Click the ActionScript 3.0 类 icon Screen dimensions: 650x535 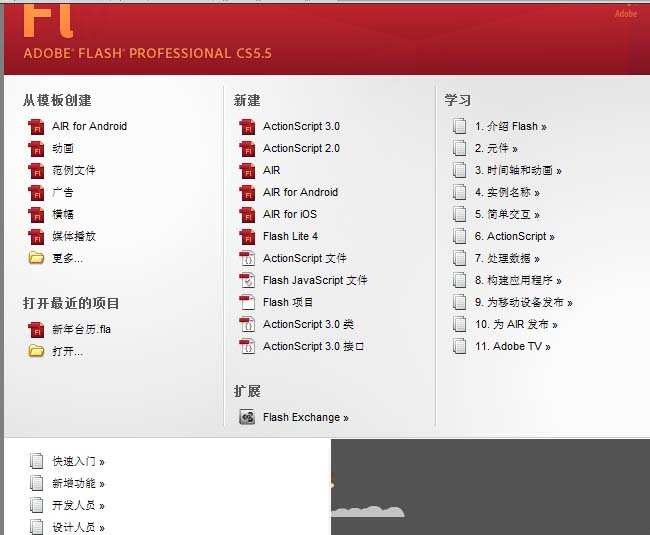point(247,324)
